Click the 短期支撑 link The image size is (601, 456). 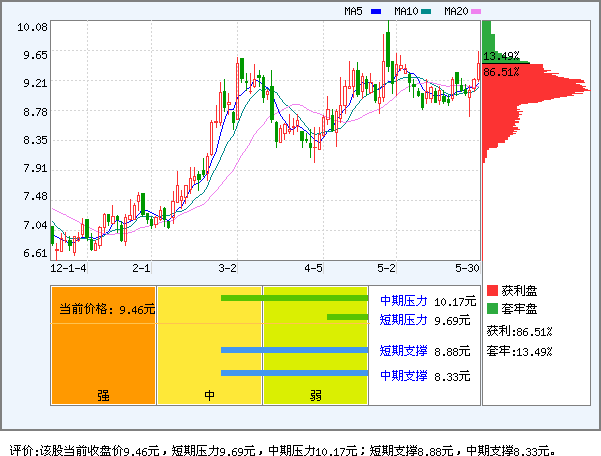(x=404, y=351)
